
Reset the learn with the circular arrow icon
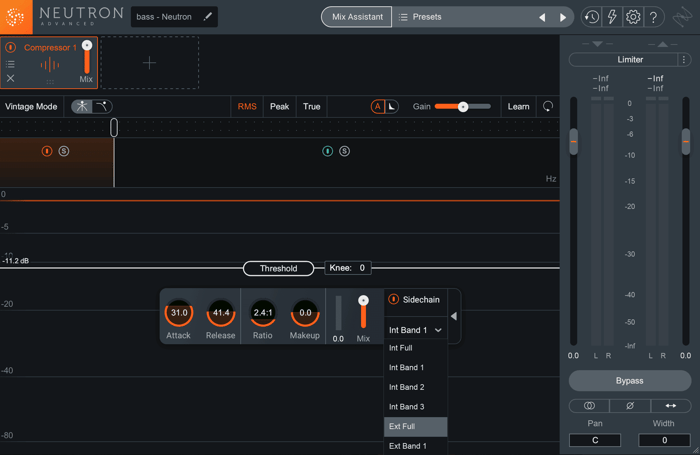548,106
